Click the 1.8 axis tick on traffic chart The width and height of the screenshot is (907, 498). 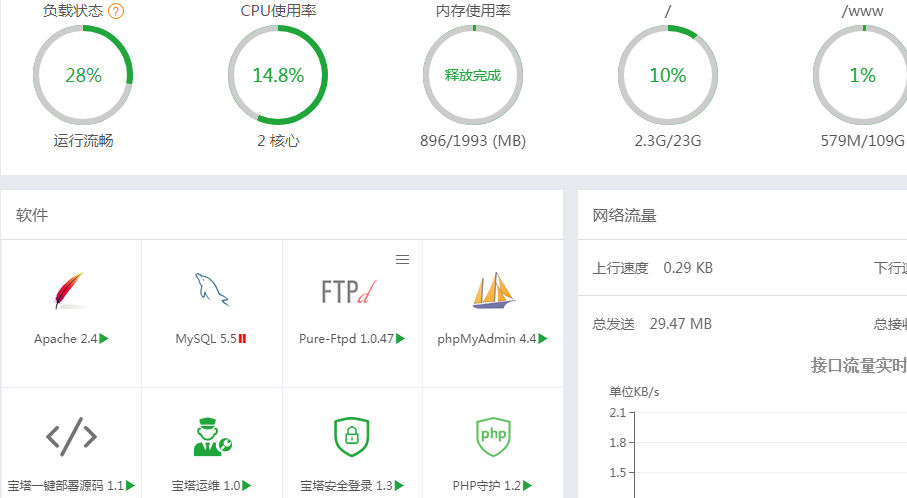pyautogui.click(x=618, y=443)
